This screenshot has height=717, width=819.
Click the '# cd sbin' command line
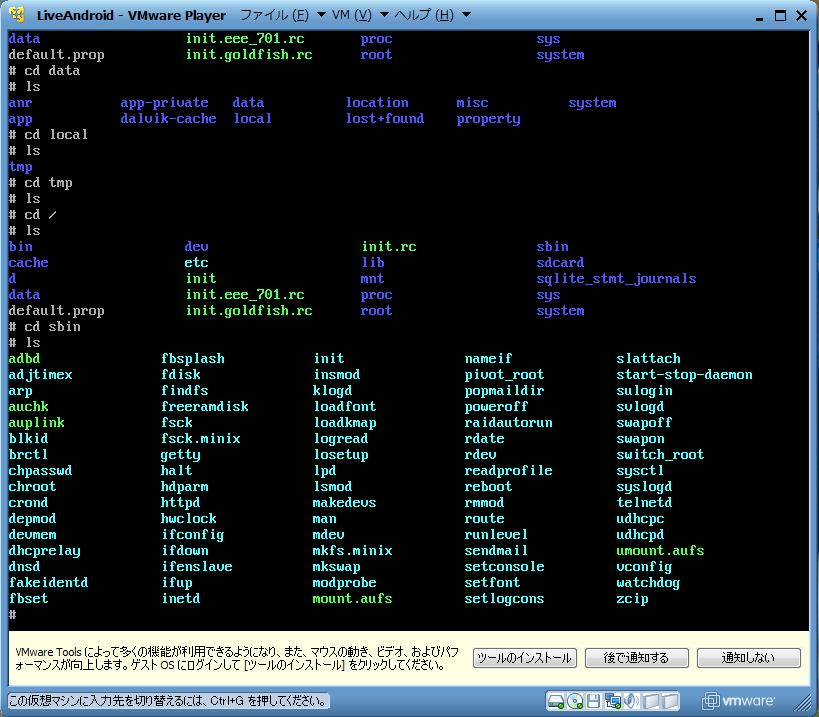pyautogui.click(x=44, y=327)
